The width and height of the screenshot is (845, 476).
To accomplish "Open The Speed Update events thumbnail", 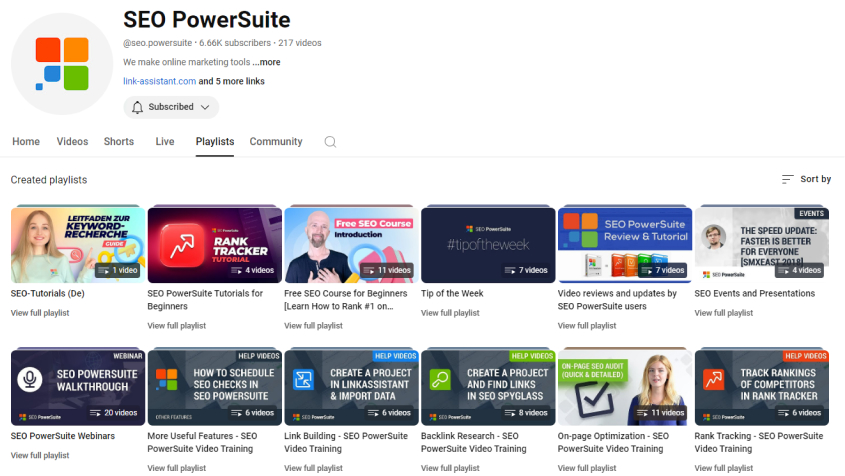I will click(x=762, y=245).
